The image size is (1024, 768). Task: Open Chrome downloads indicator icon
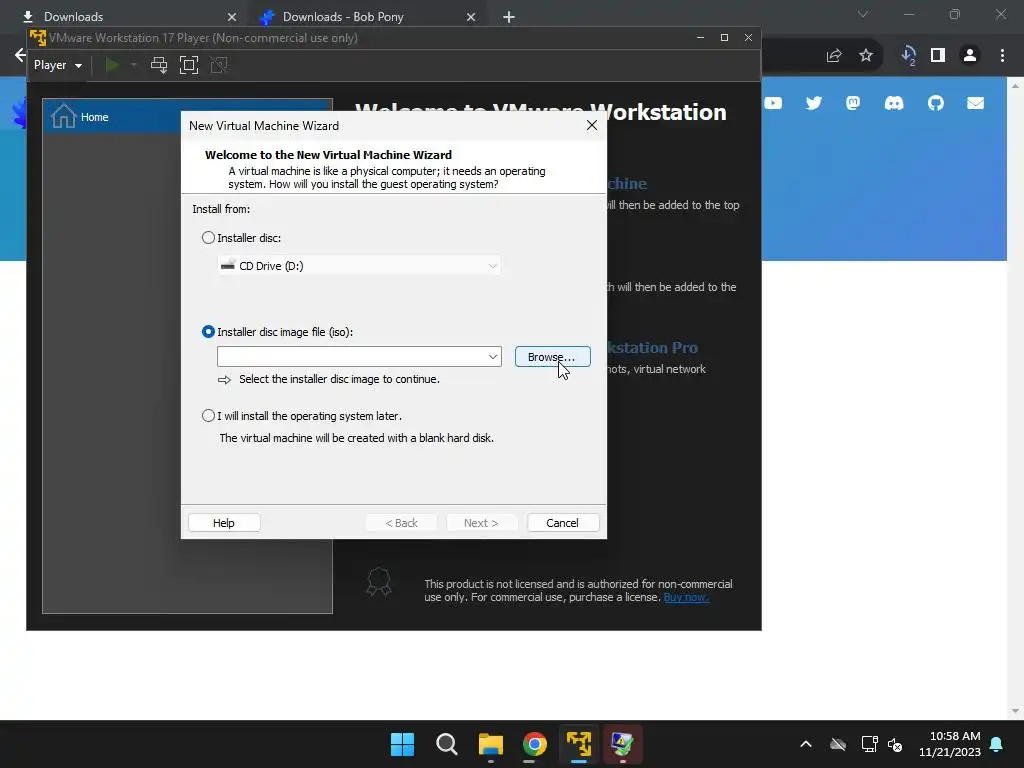click(x=908, y=56)
